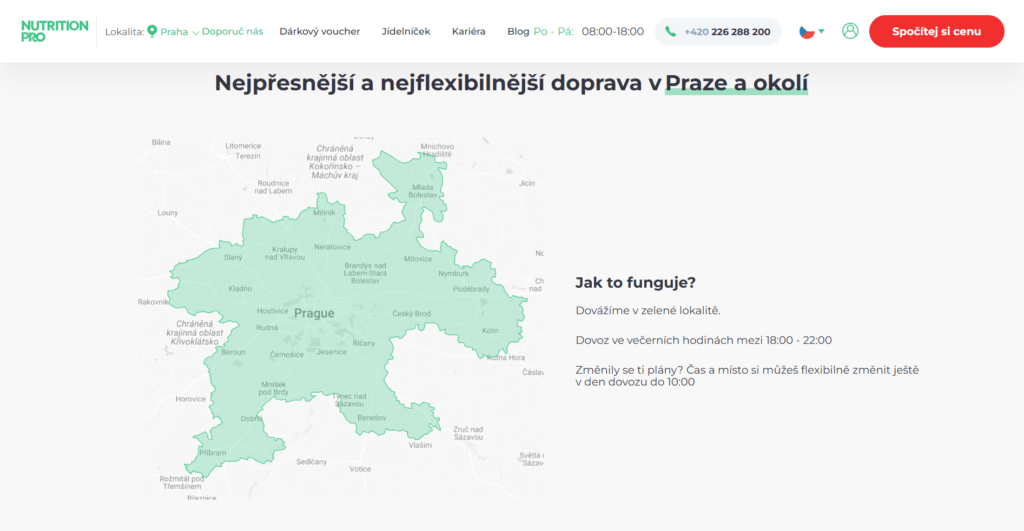
Task: Open the Doporuč nás link
Action: (232, 31)
